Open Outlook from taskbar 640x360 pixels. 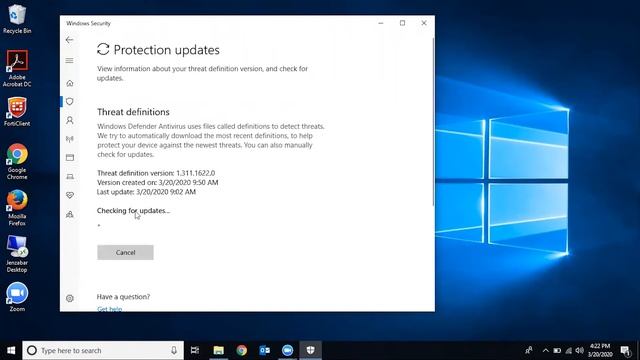[264, 350]
